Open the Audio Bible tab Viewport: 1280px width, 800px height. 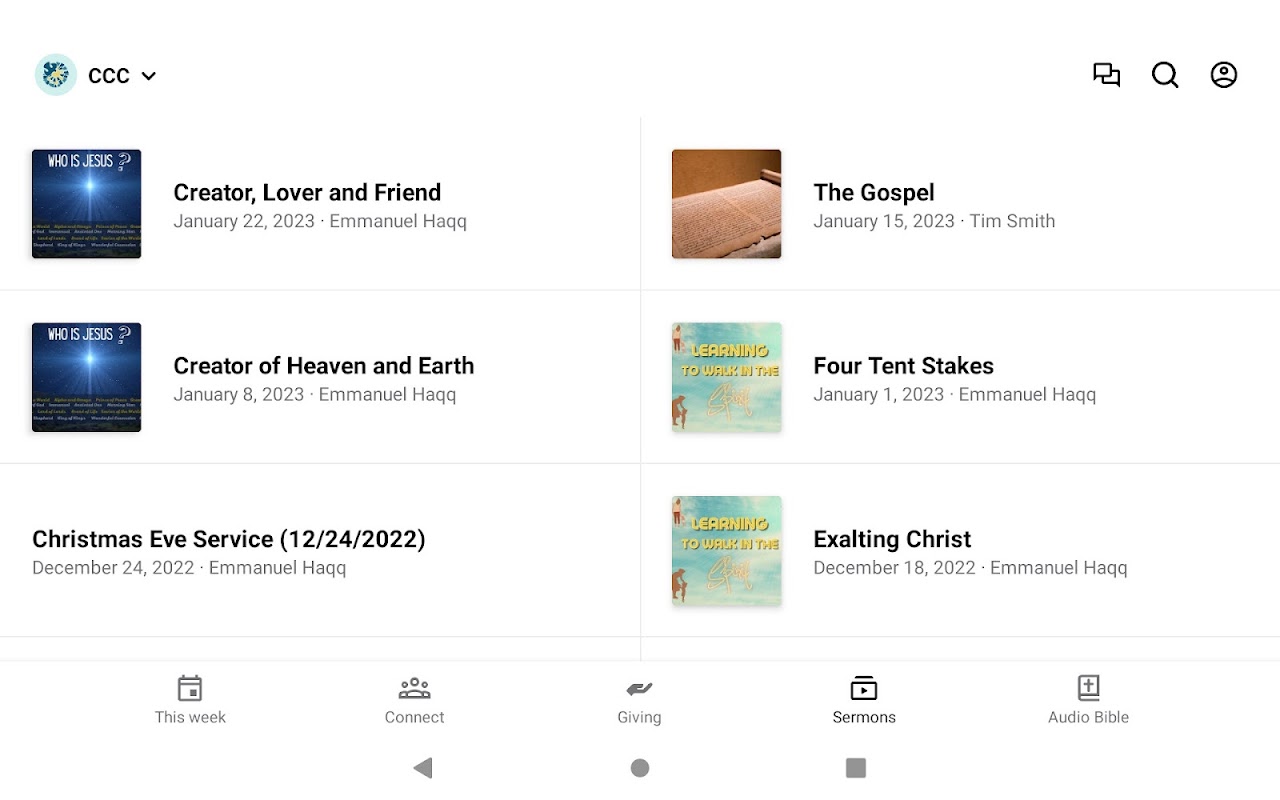tap(1088, 700)
